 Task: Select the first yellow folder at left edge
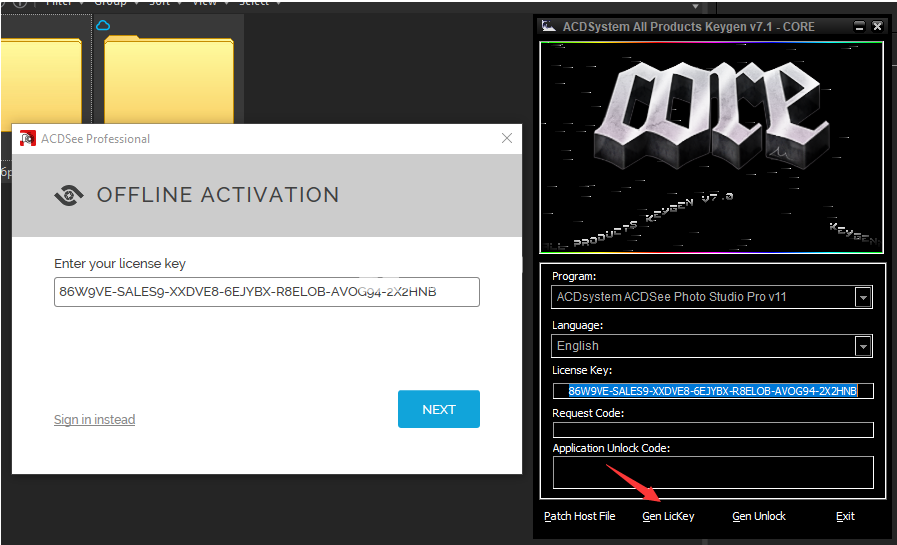tap(41, 81)
